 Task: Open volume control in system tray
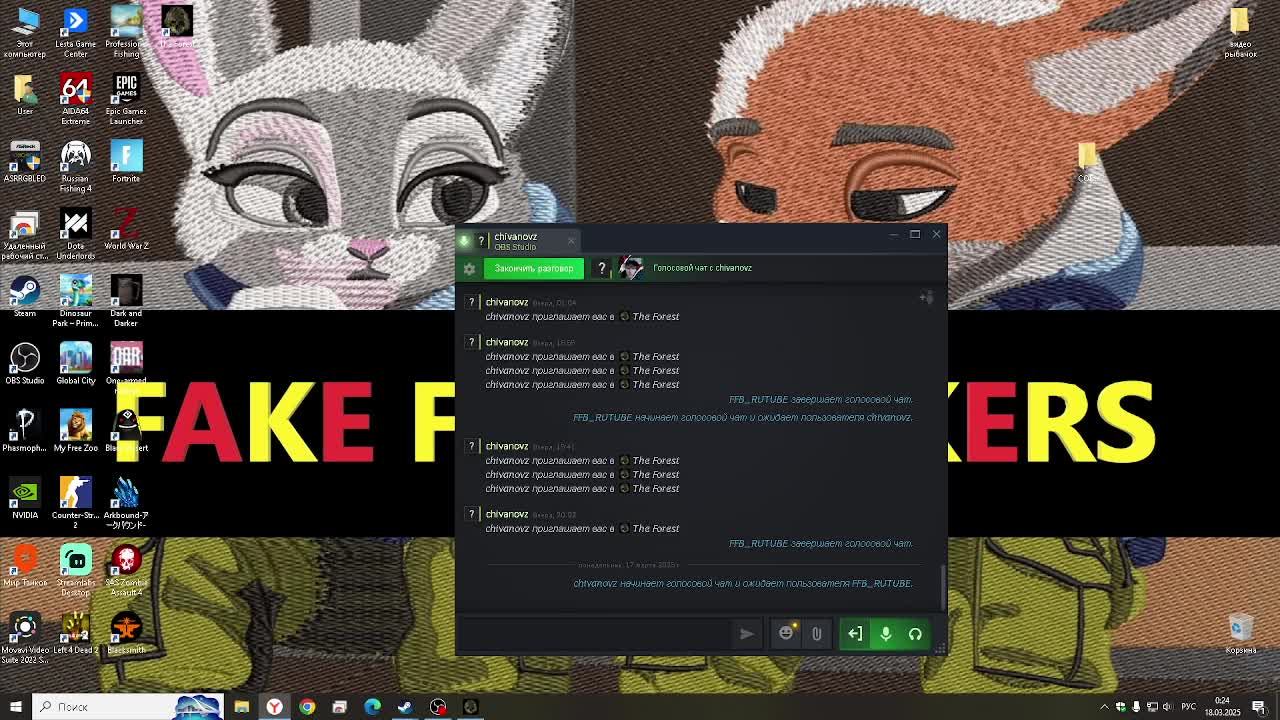tap(1168, 707)
